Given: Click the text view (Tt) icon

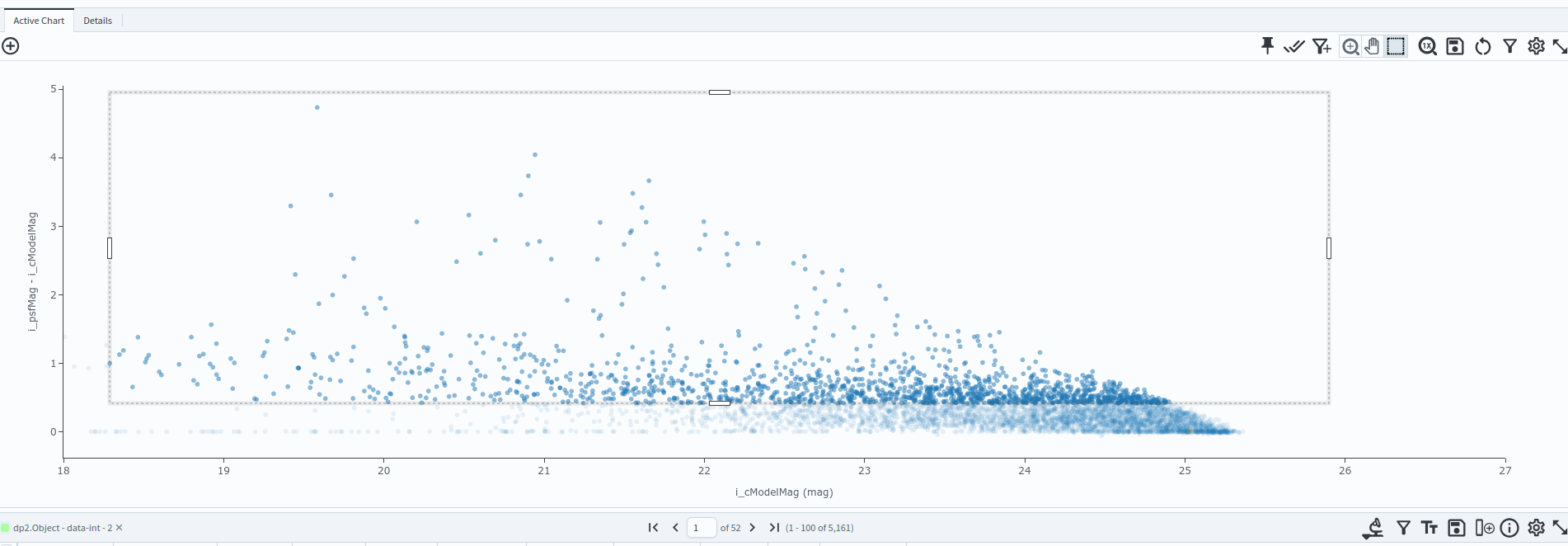Looking at the screenshot, I should point(1430,528).
